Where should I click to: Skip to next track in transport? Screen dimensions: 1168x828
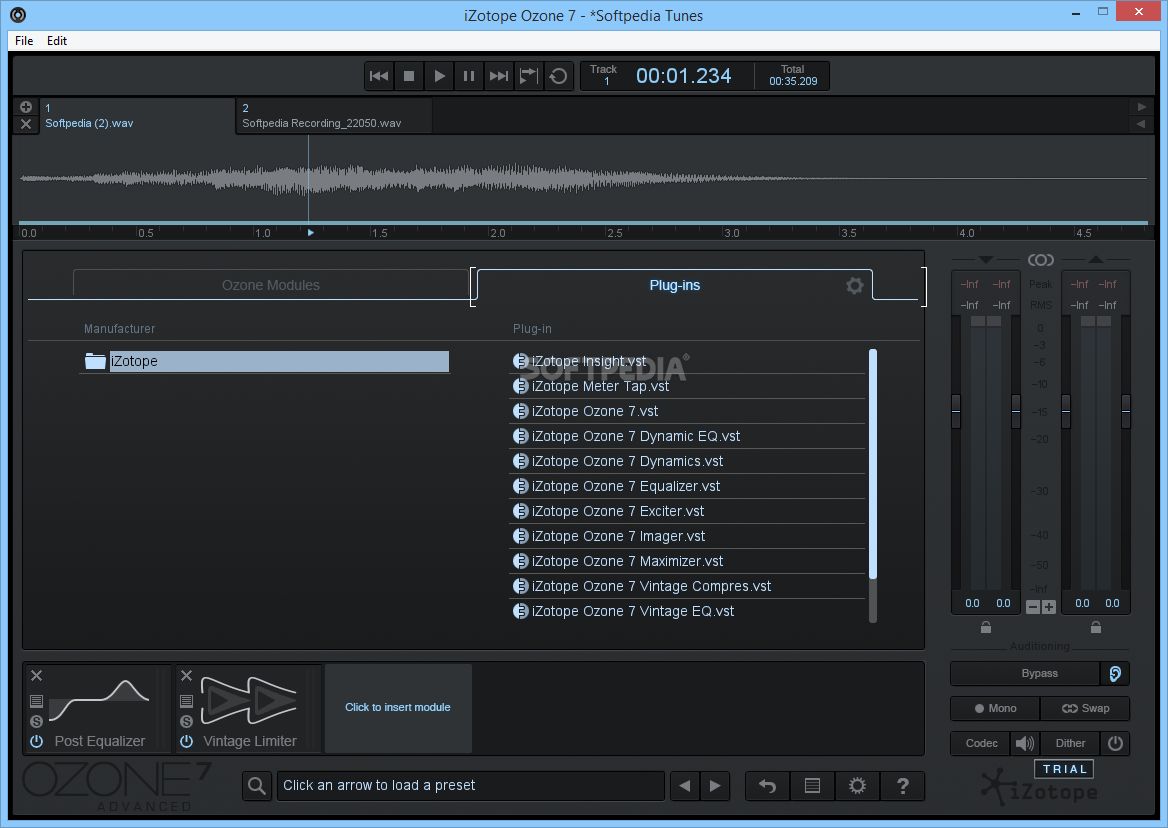(x=498, y=76)
